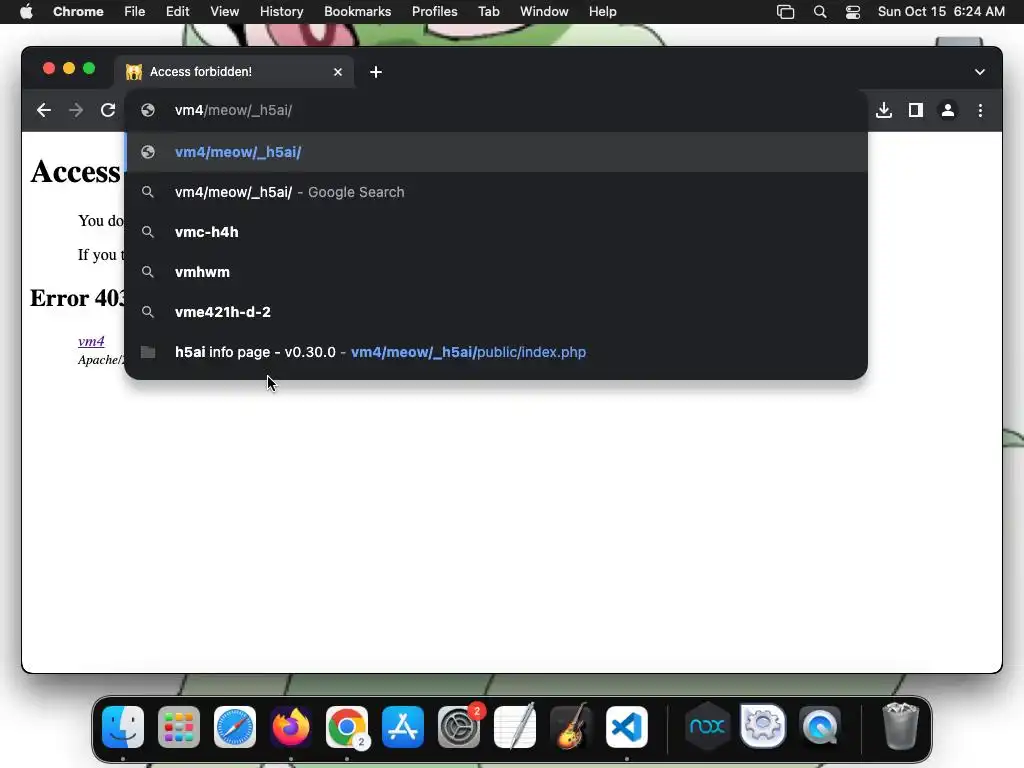
Task: Open the Edit menu
Action: pos(177,12)
